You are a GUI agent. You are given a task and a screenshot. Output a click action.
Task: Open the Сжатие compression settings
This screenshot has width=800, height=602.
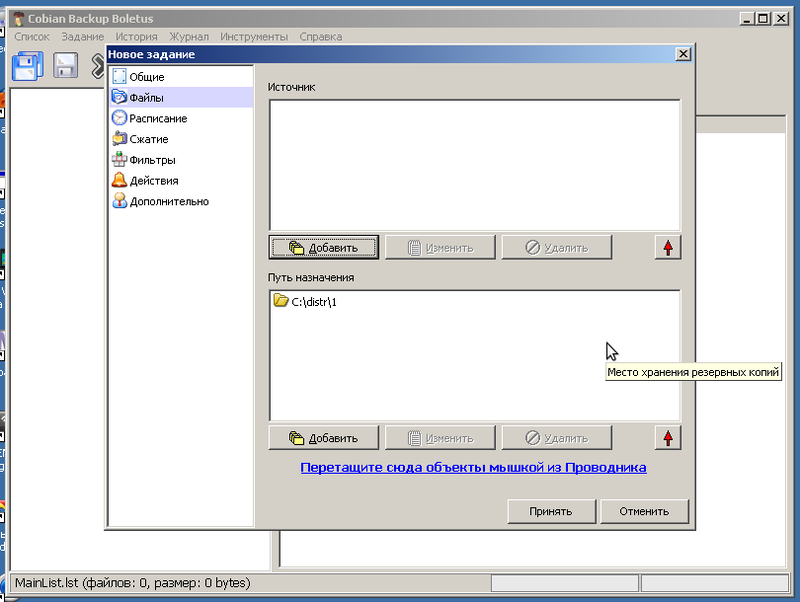coord(148,139)
